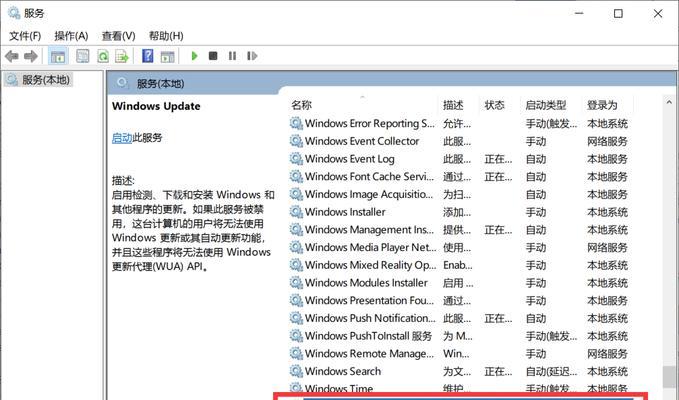
Task: Select Windows PushToInstall 服务 name
Action: pyautogui.click(x=369, y=336)
